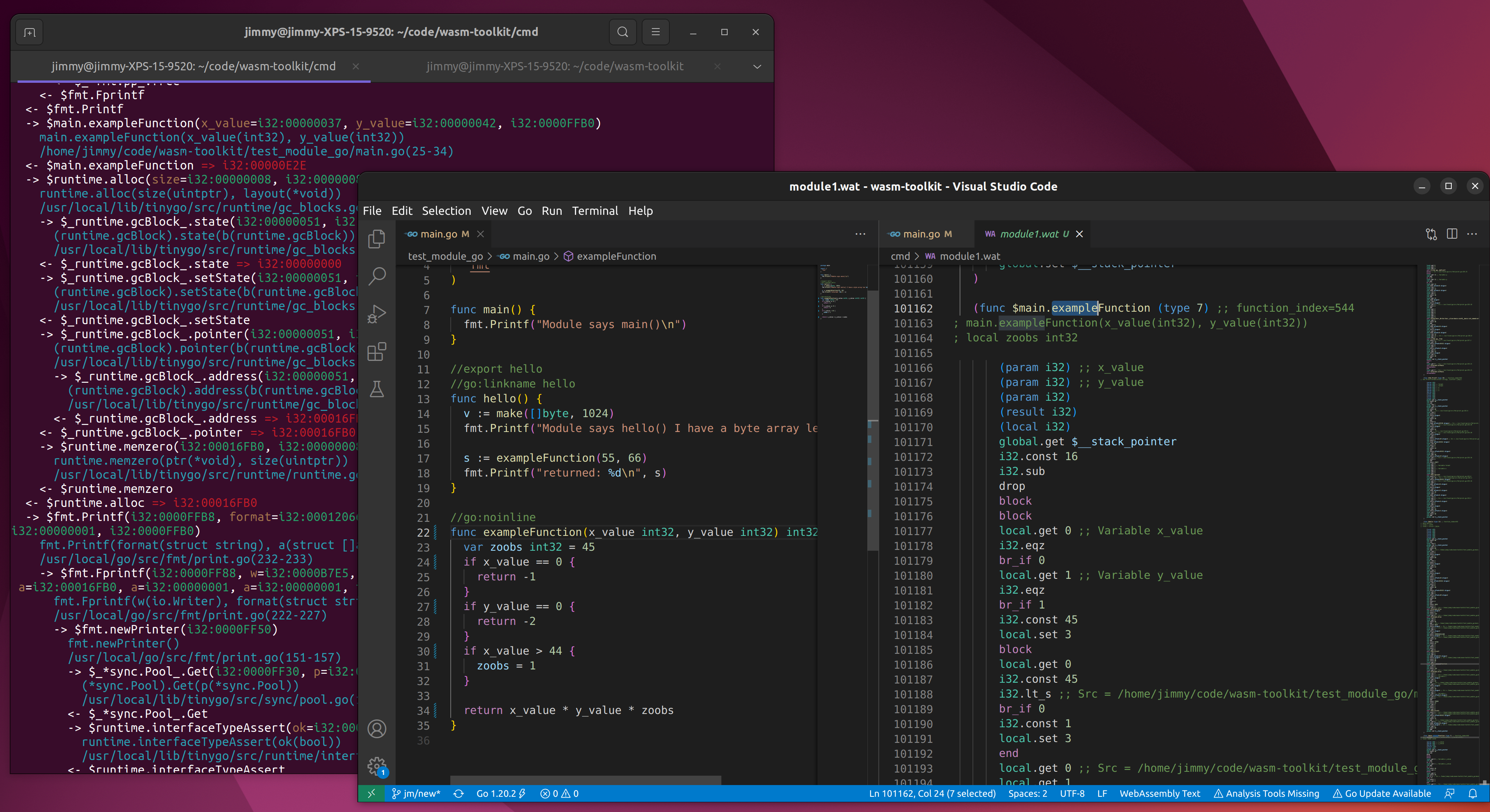Screen dimensions: 1490x812
Task: Click the notifications bell in status bar
Action: (x=1473, y=794)
